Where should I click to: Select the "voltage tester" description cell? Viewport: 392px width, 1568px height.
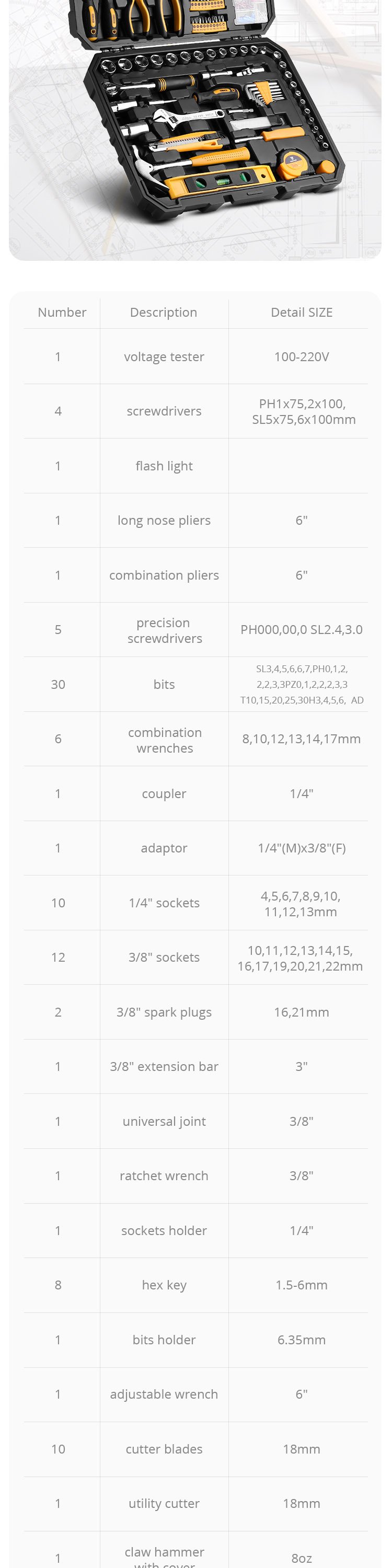coord(164,356)
